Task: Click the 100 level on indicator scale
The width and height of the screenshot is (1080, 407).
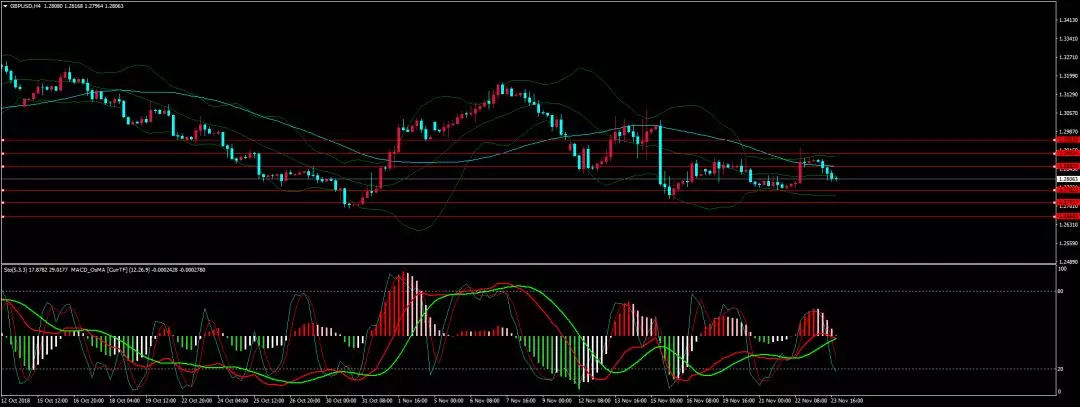Action: click(1062, 268)
